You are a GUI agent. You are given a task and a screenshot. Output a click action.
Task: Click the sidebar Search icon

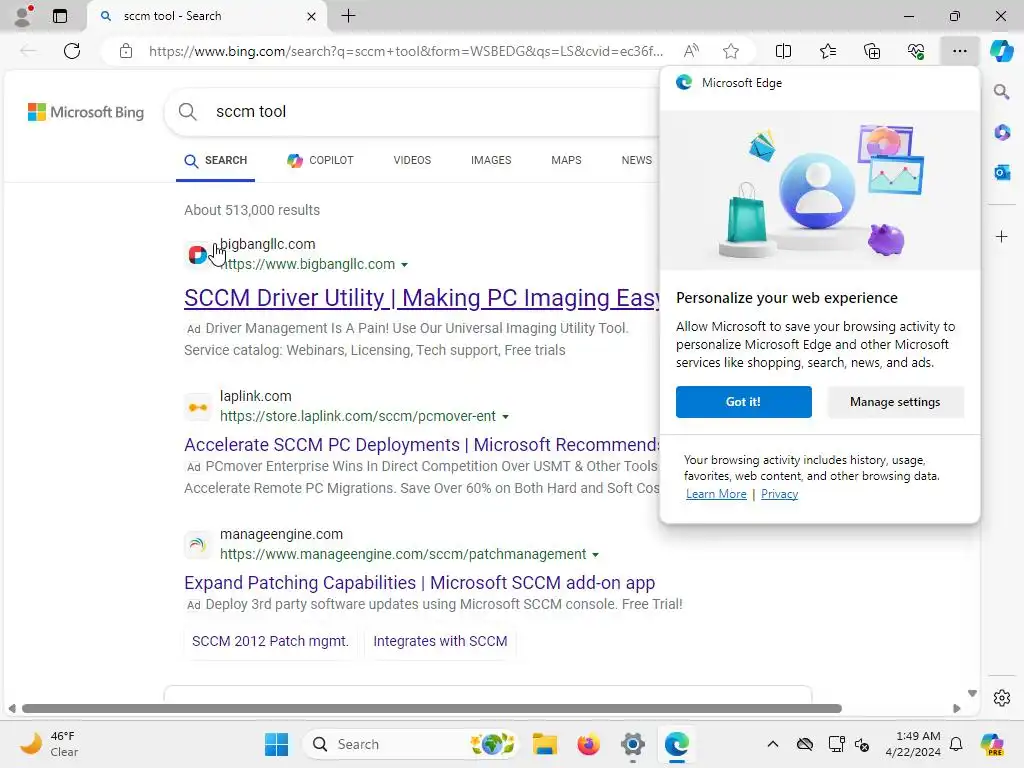coord(1001,91)
